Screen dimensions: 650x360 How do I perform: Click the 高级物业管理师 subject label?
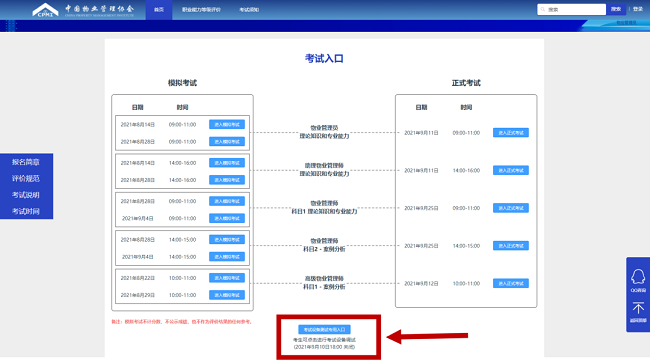point(324,278)
